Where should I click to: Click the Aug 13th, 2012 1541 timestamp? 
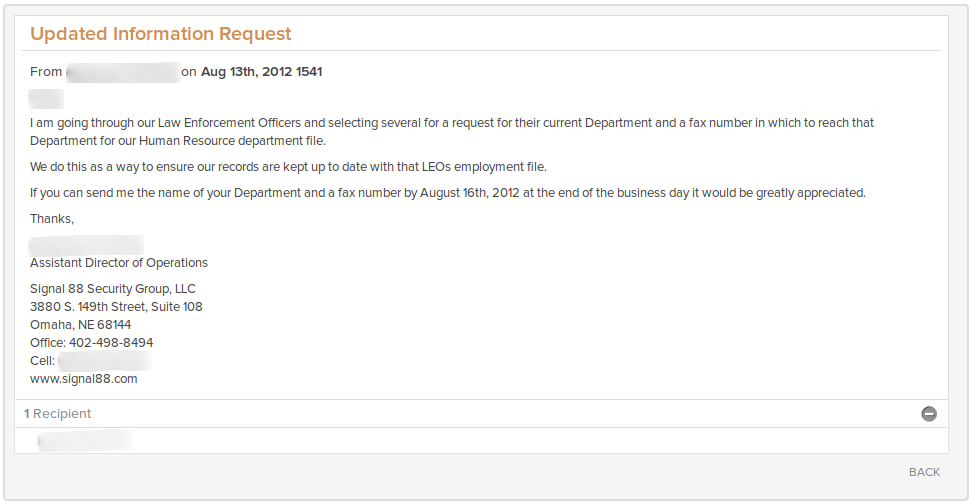(261, 72)
